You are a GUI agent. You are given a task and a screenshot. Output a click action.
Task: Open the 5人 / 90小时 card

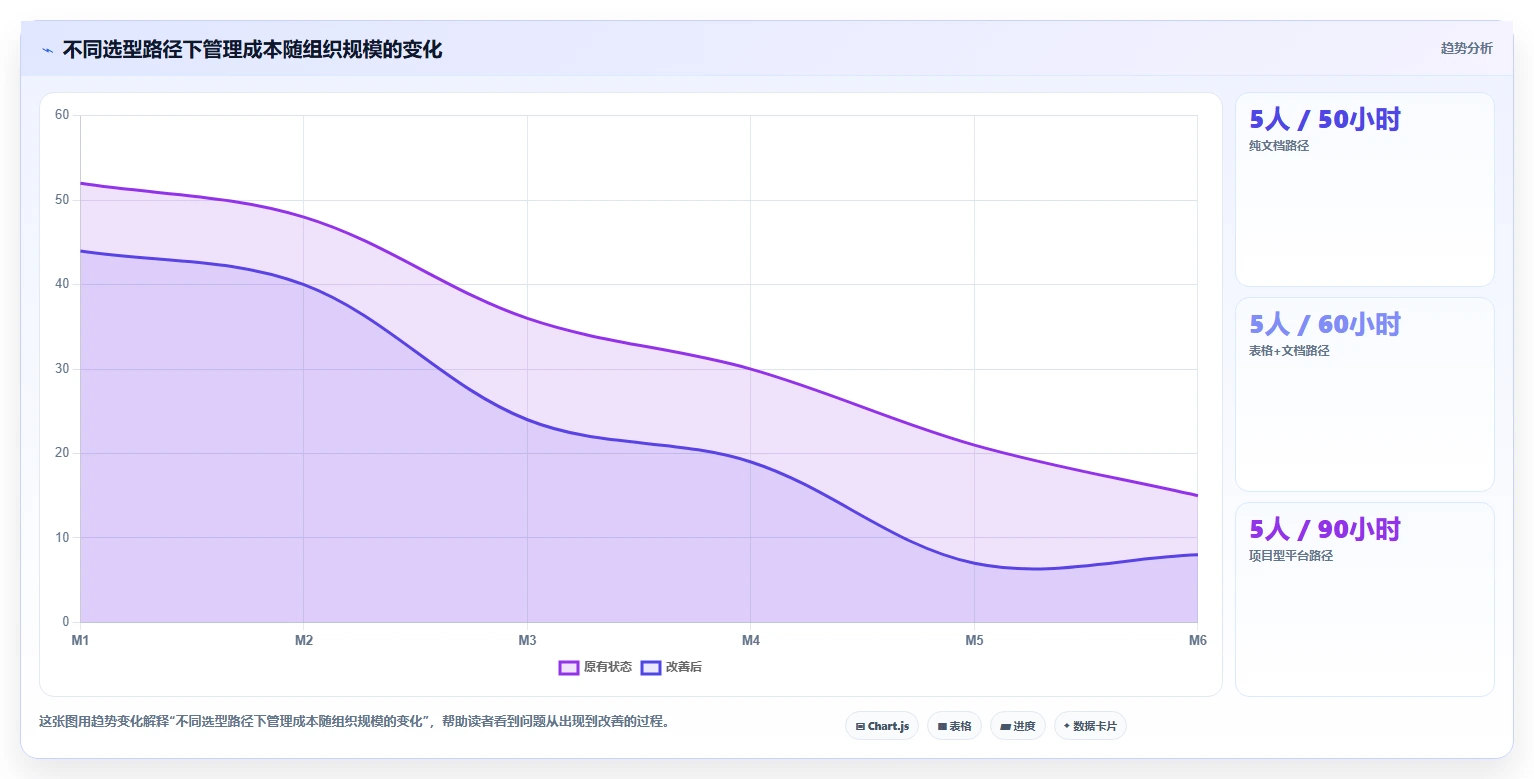pyautogui.click(x=1365, y=599)
